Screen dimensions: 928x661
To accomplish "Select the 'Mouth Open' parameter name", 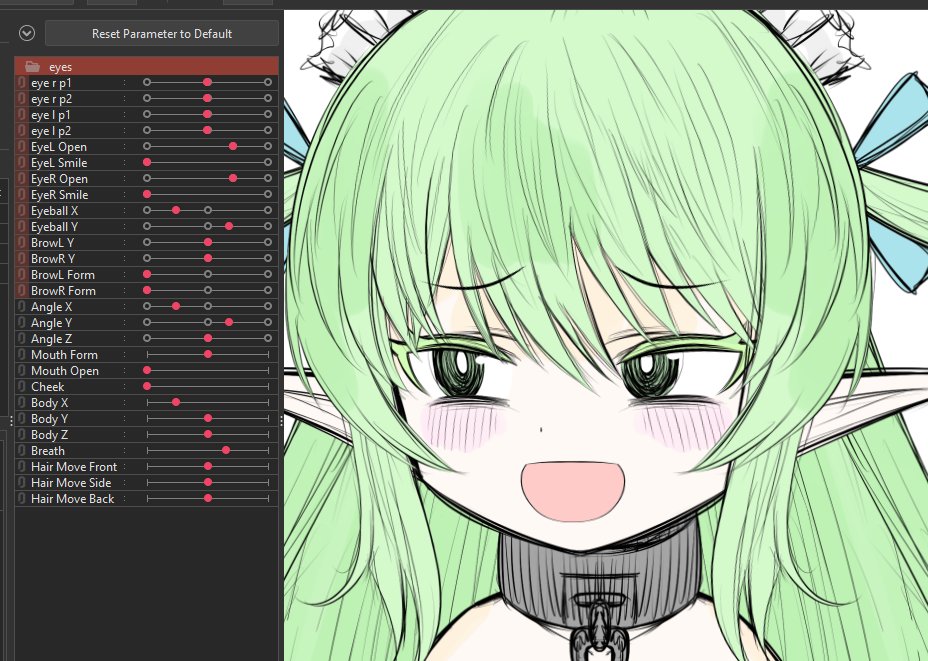I will [x=65, y=370].
